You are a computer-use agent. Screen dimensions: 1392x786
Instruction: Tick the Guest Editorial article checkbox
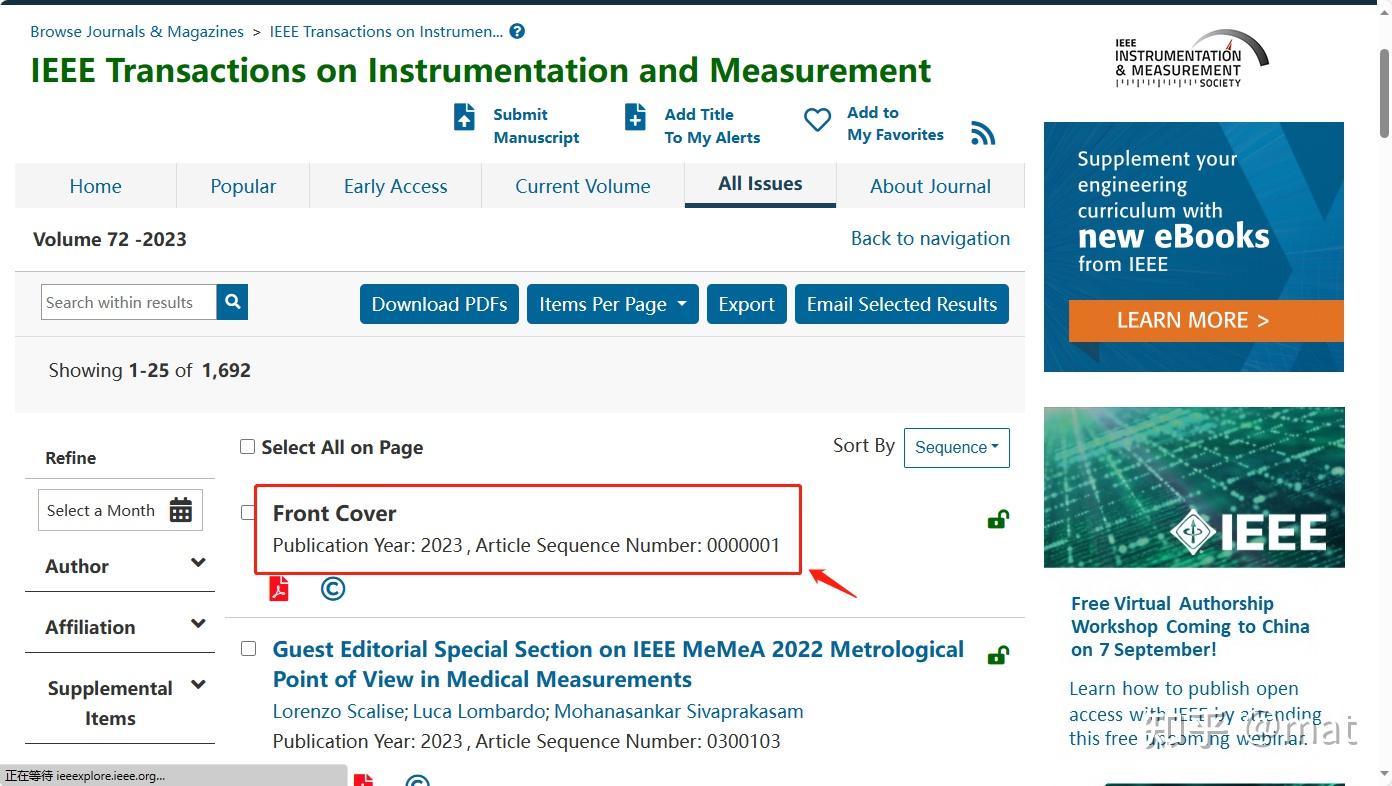point(248,649)
